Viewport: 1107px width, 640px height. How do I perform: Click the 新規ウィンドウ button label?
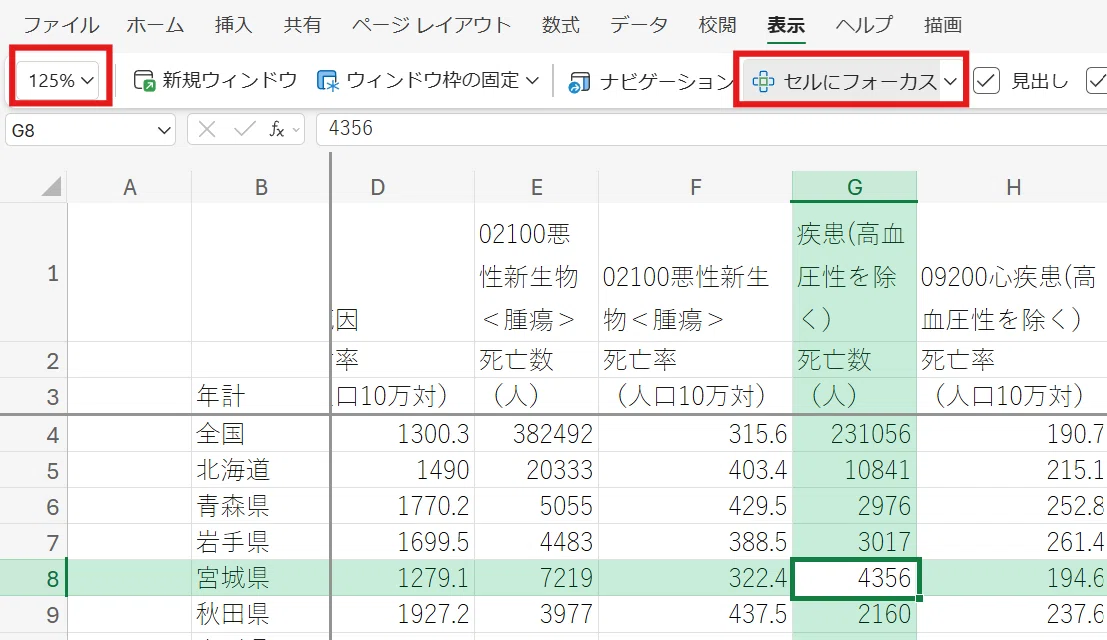coord(229,80)
